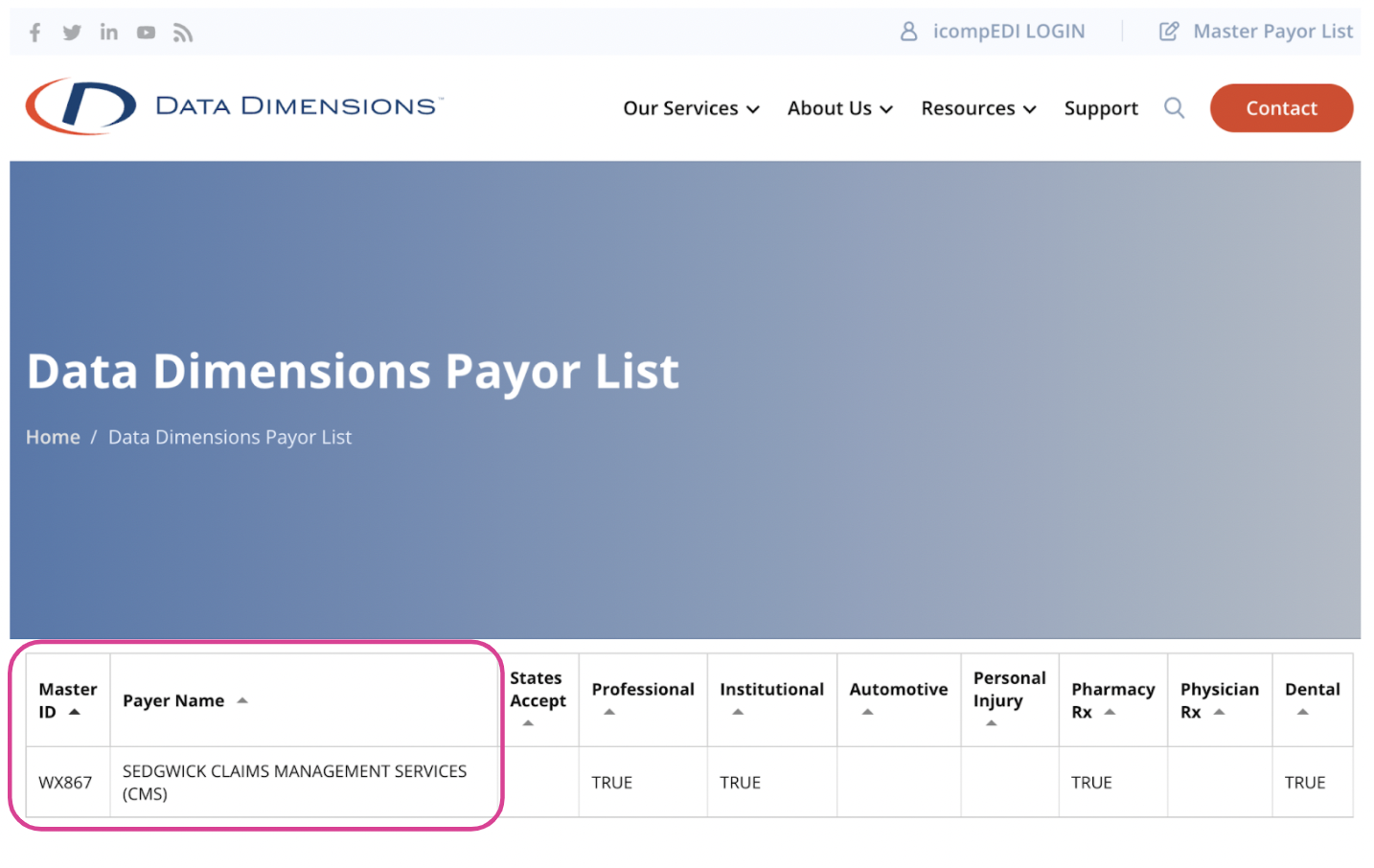Expand the Our Services menu
The image size is (1374, 868).
tap(691, 108)
